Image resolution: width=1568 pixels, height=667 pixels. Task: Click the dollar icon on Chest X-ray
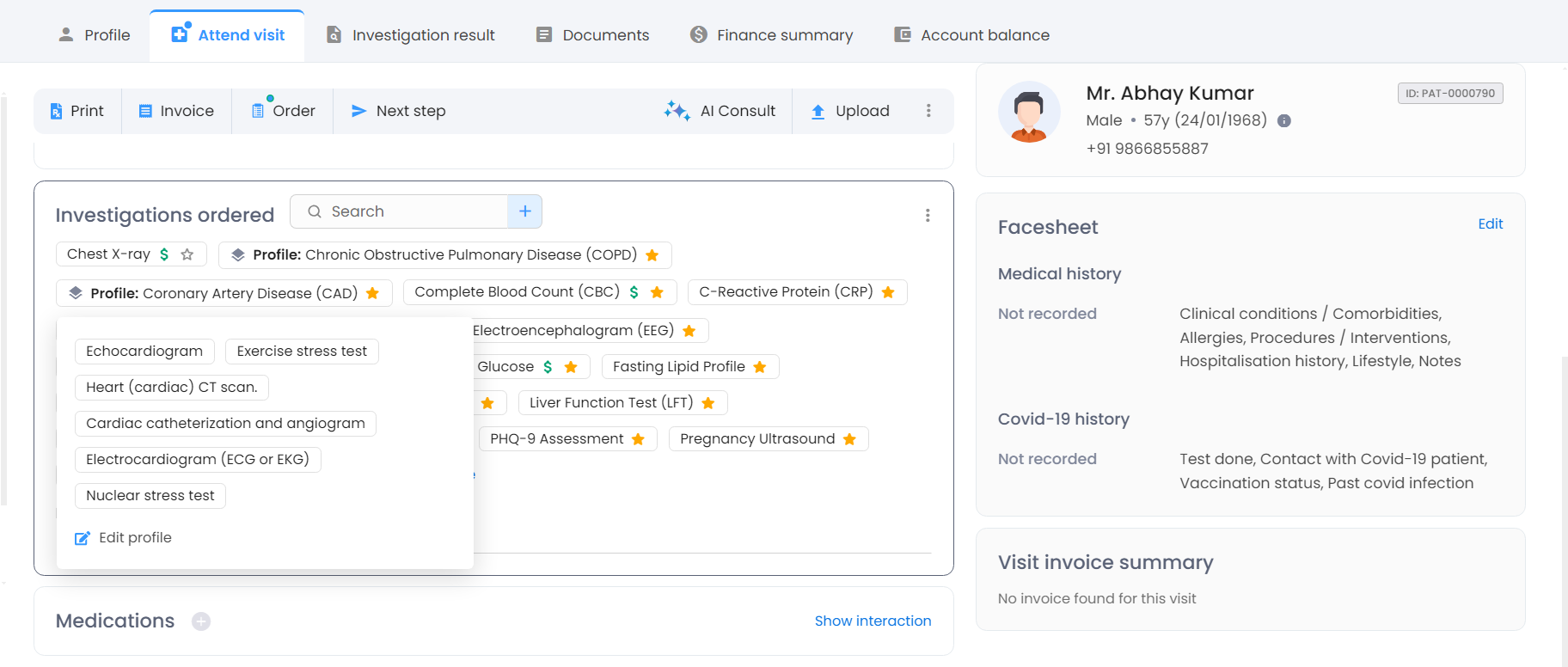tap(164, 254)
